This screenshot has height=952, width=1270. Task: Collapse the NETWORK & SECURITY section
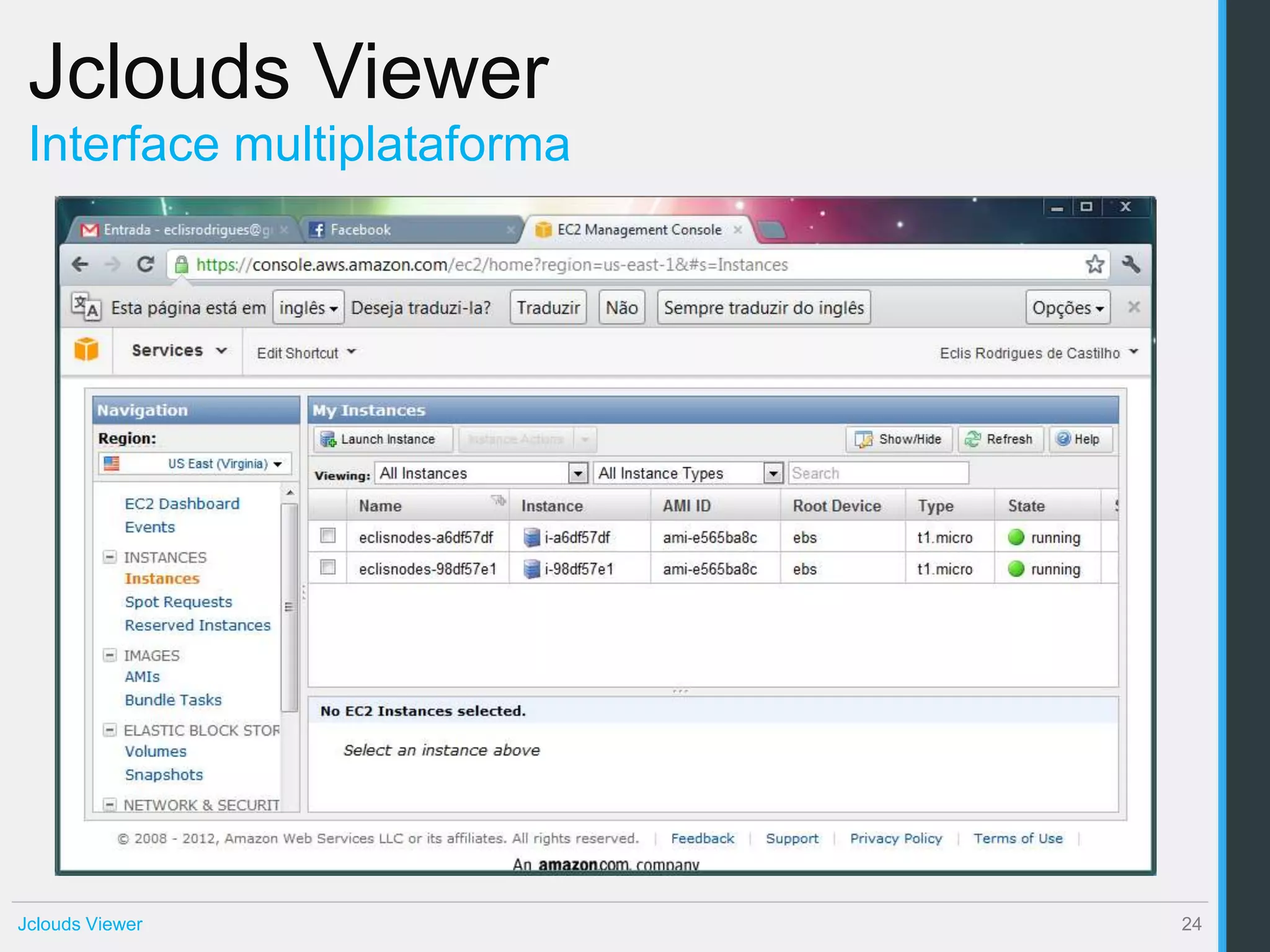click(x=110, y=805)
